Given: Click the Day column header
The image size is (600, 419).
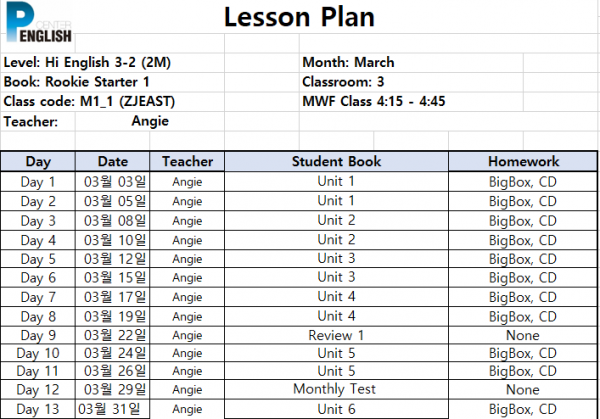Looking at the screenshot, I should coord(38,161).
